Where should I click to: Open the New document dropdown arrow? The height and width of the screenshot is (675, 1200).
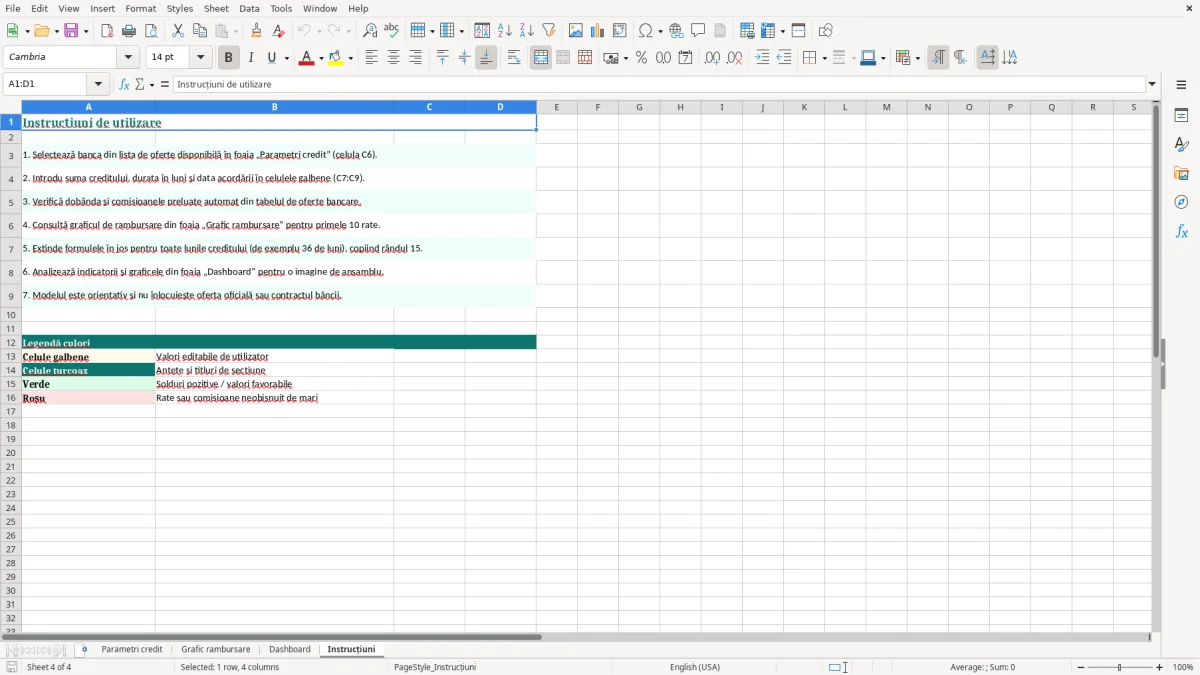coord(26,31)
